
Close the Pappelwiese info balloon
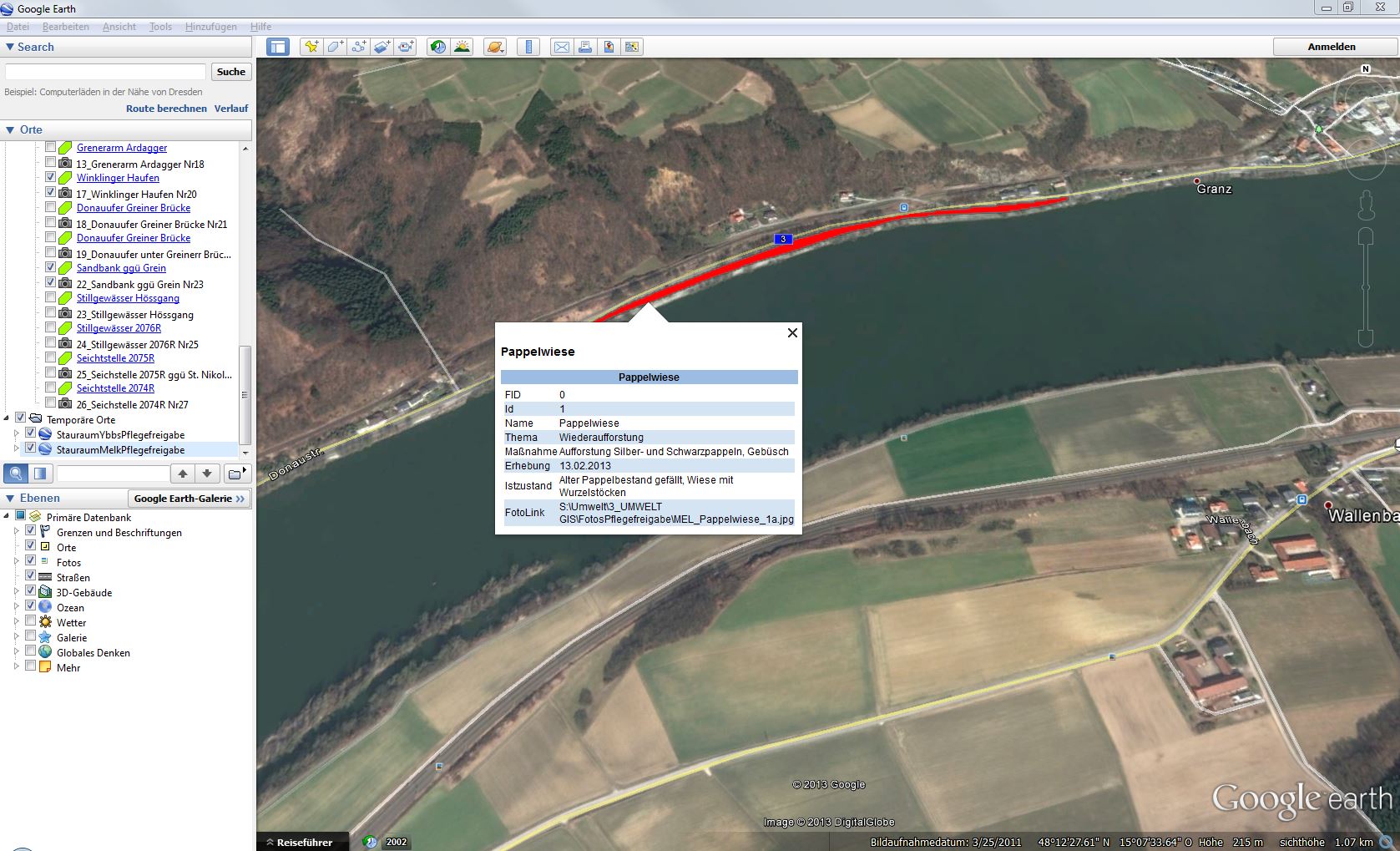[792, 332]
